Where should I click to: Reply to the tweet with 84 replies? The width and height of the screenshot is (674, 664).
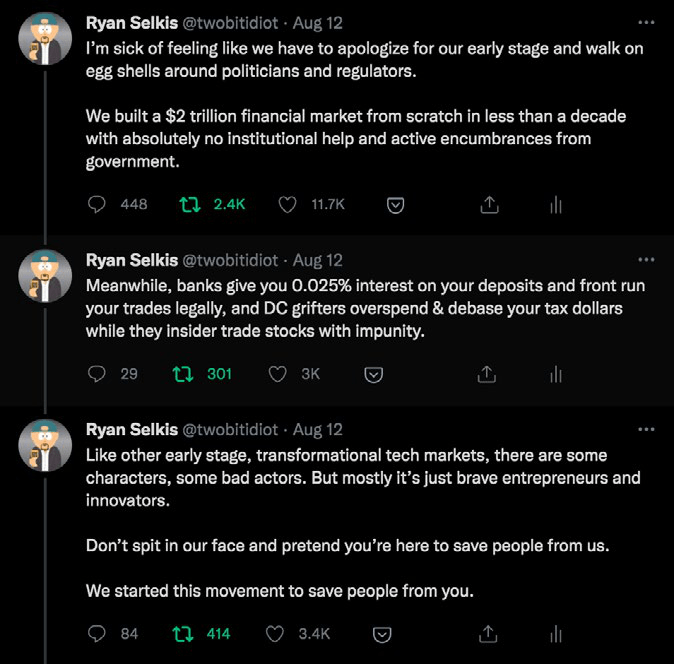click(97, 633)
